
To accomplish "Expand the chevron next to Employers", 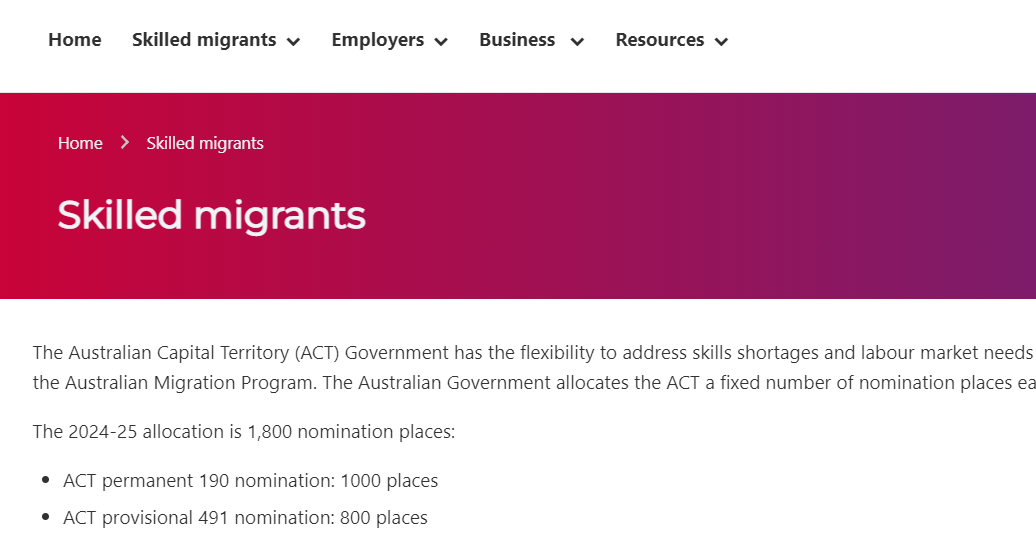I will [x=441, y=42].
